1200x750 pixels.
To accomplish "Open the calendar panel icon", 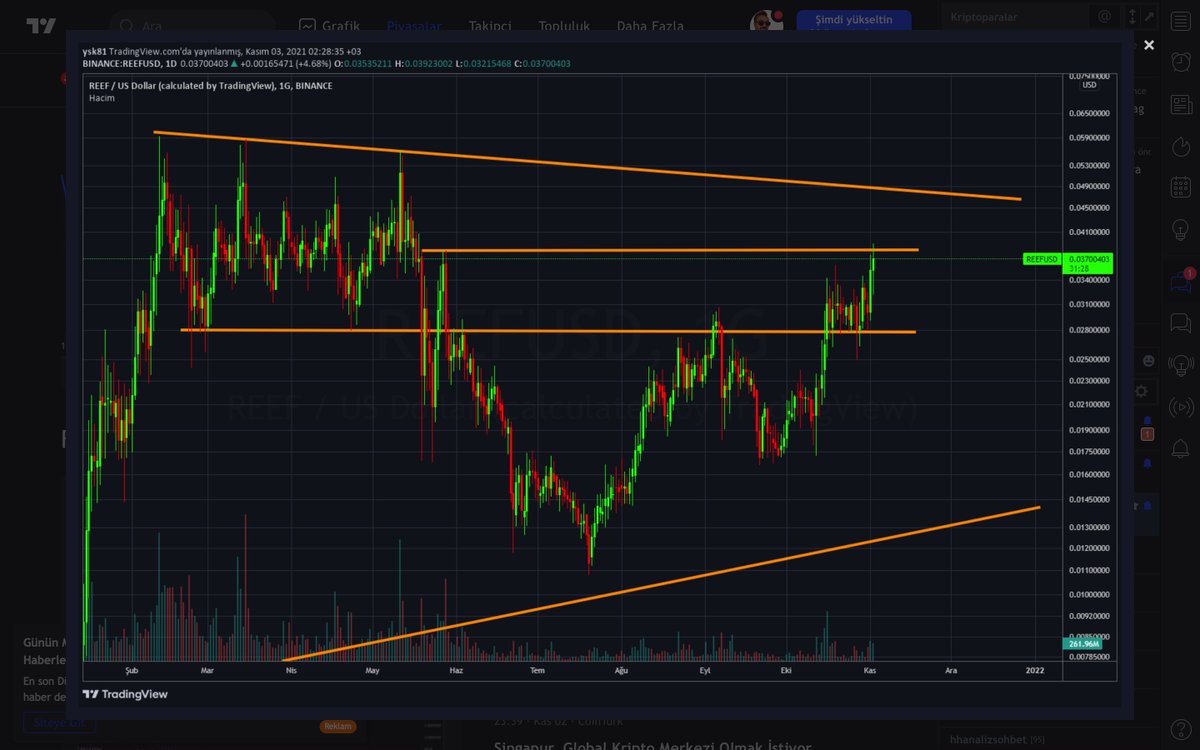I will coord(1179,188).
